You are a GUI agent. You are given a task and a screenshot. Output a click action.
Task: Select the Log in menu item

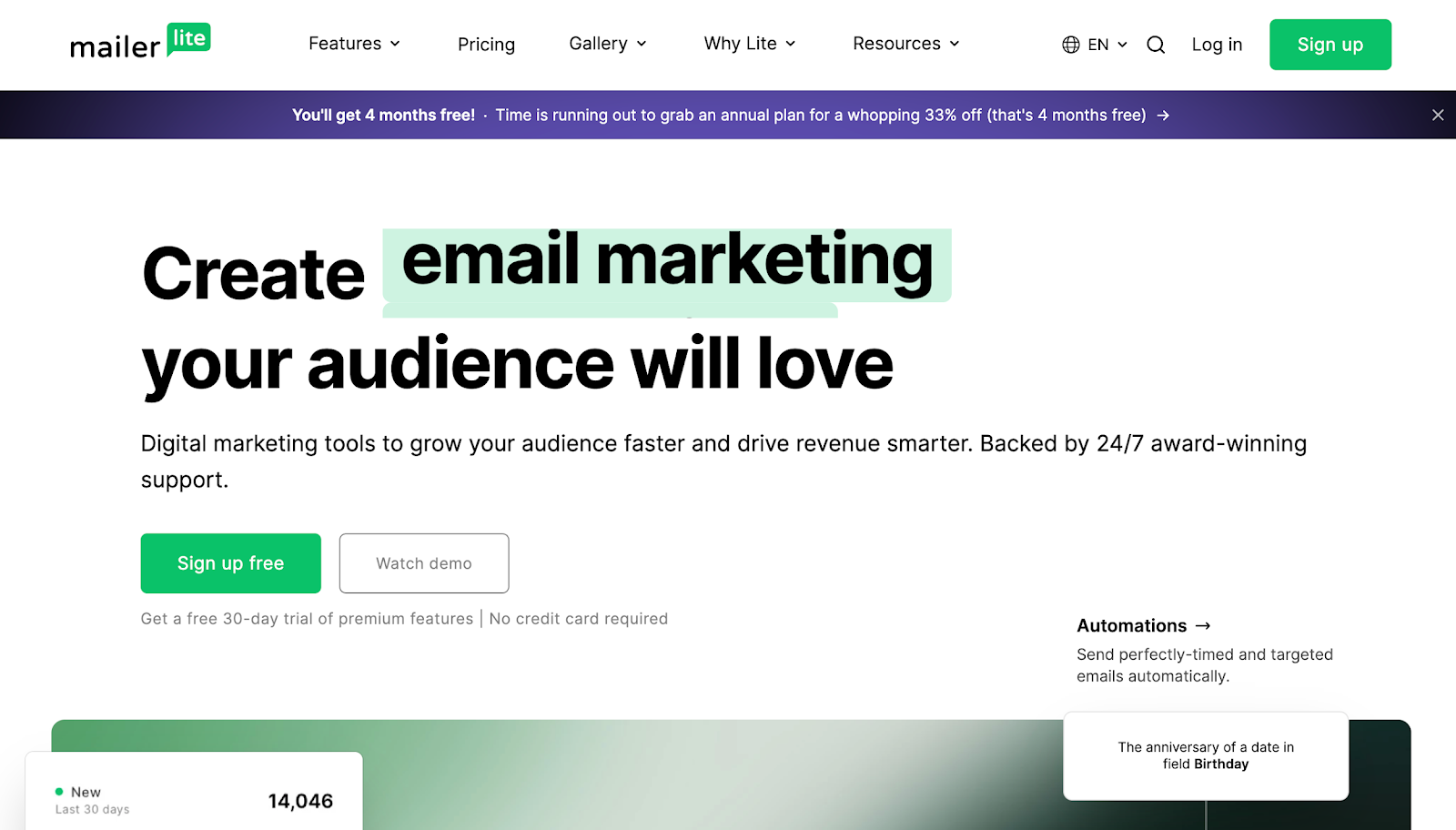tap(1217, 44)
